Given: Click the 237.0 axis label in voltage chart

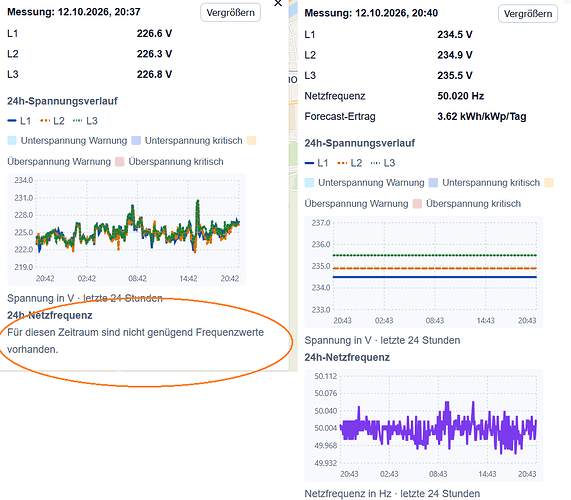Looking at the screenshot, I should 321,223.
